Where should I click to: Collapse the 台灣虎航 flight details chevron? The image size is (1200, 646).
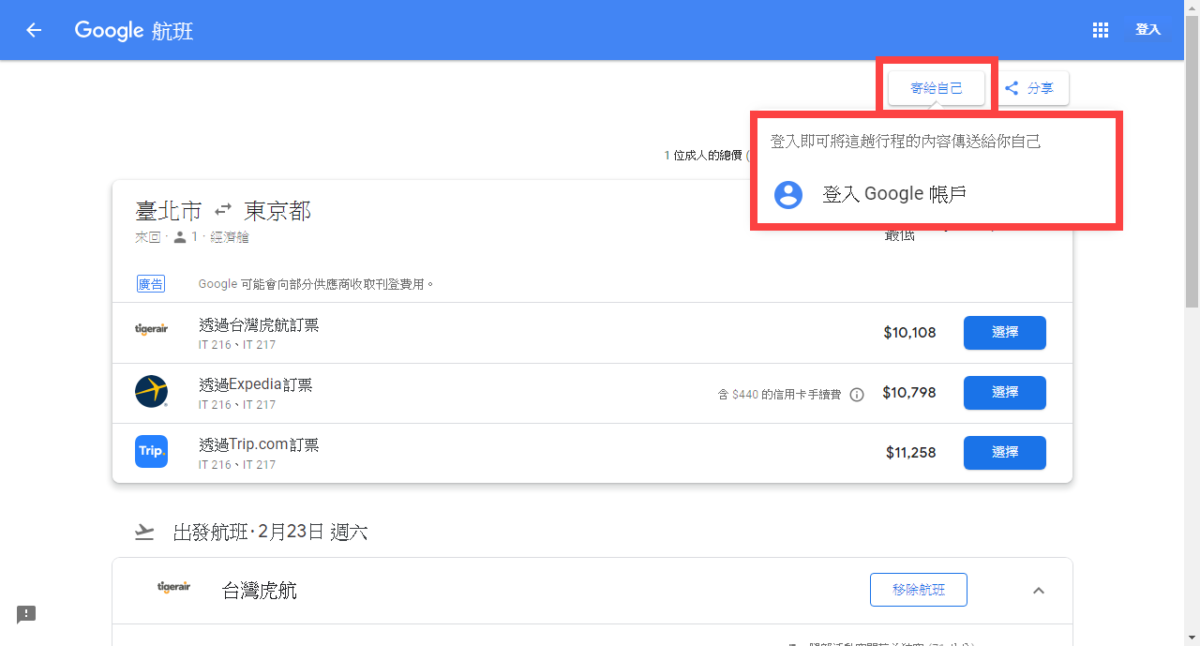point(1038,591)
